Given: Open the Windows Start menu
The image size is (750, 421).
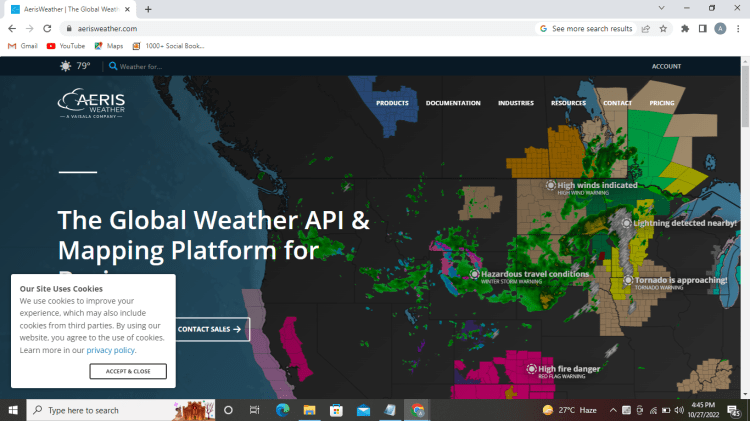Looking at the screenshot, I should [x=13, y=410].
